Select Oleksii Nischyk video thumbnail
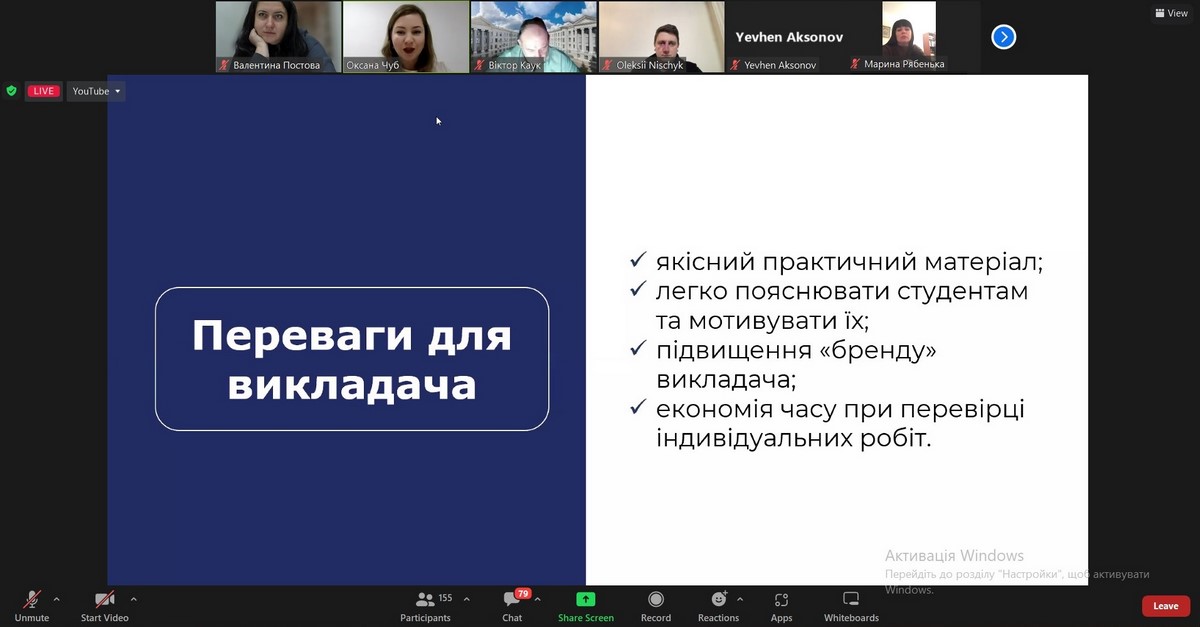This screenshot has width=1200, height=627. click(x=662, y=37)
